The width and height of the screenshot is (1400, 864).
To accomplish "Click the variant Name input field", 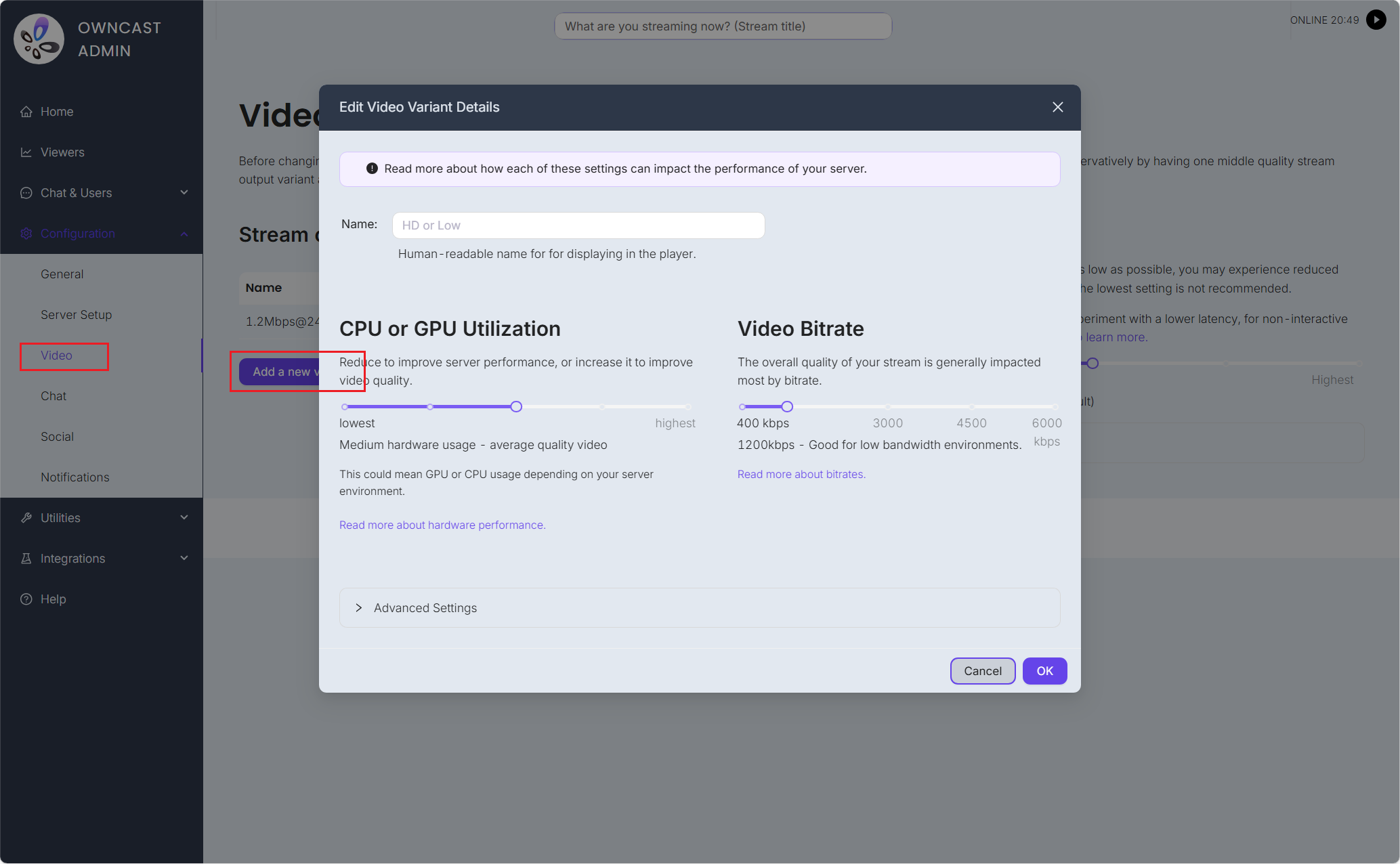I will pos(578,225).
